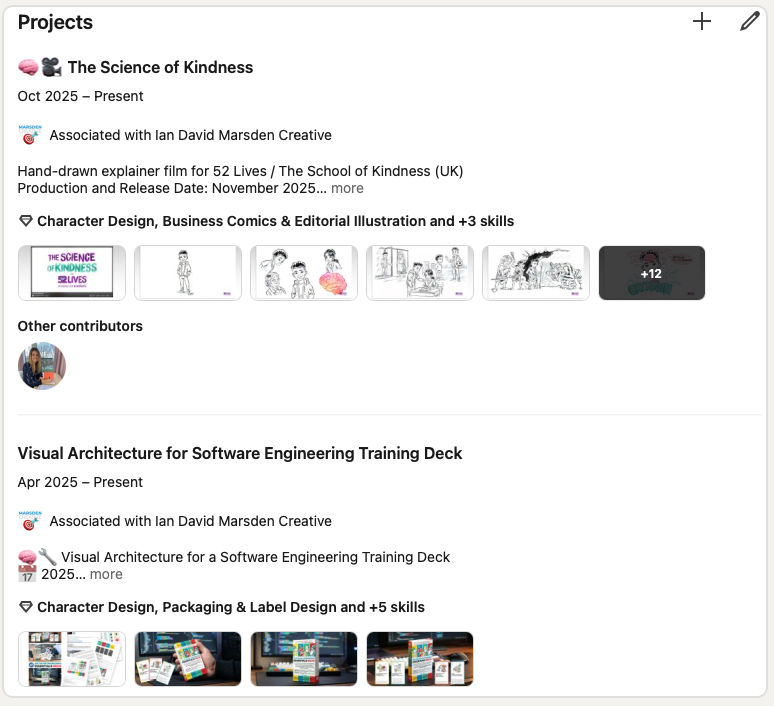Open card box with spread cards thumbnail
The height and width of the screenshot is (706, 774).
pos(420,659)
